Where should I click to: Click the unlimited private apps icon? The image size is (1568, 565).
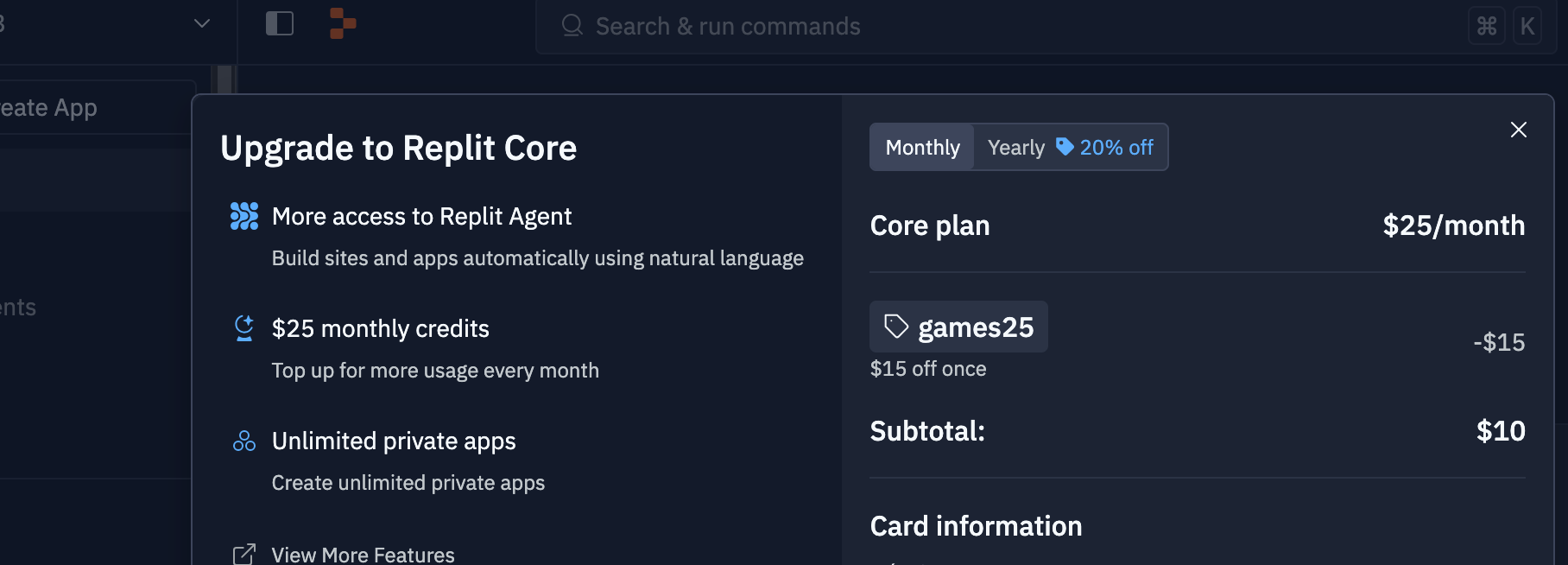coord(244,441)
